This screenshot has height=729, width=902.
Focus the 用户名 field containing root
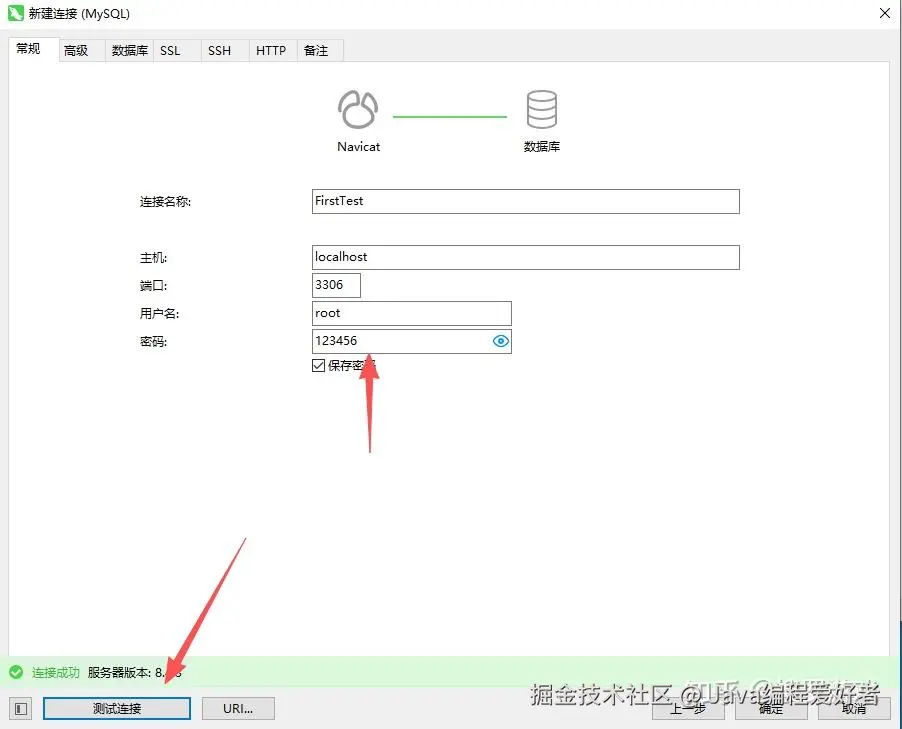[411, 314]
